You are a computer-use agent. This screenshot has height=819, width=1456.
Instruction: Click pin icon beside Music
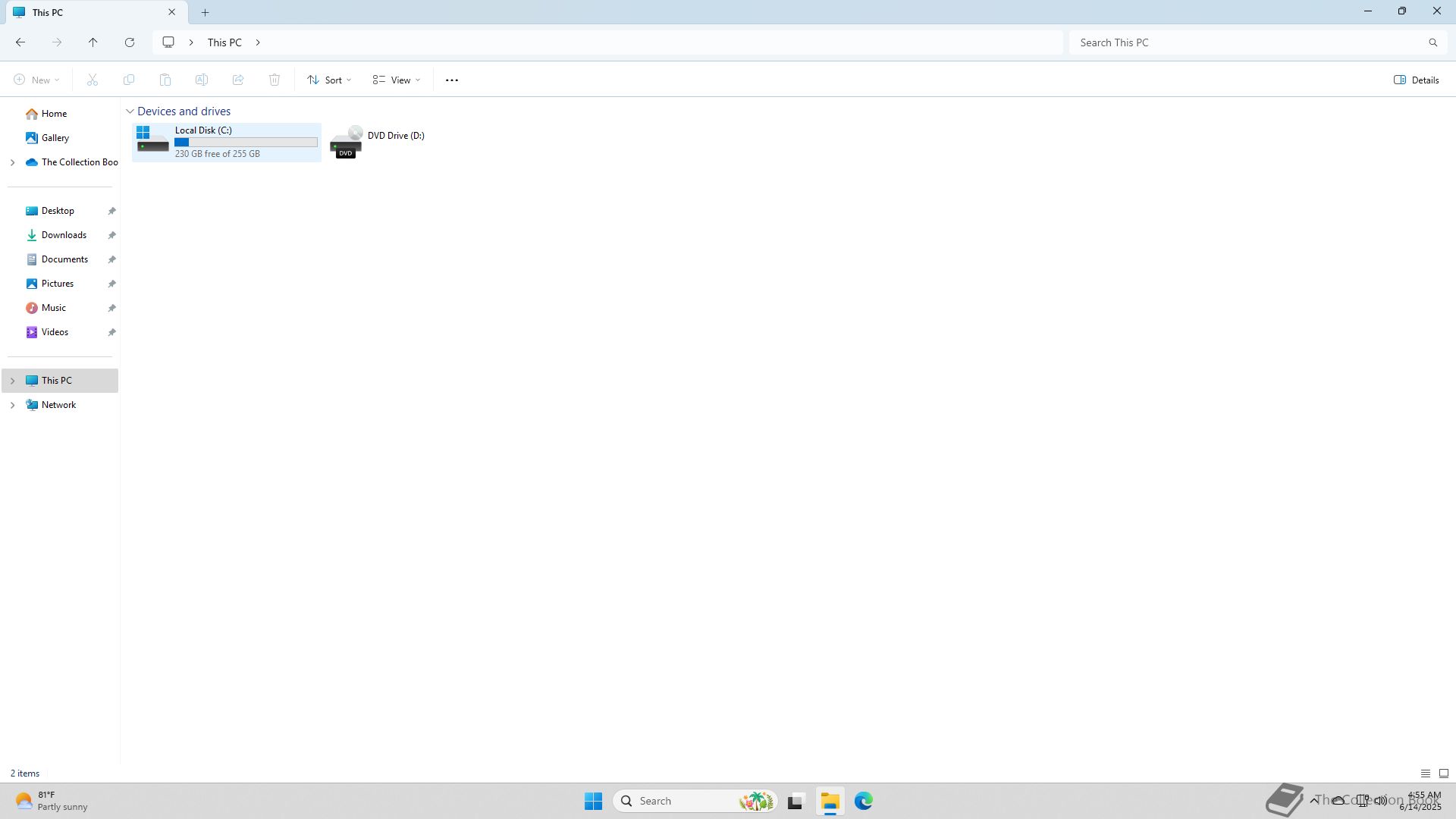(111, 308)
